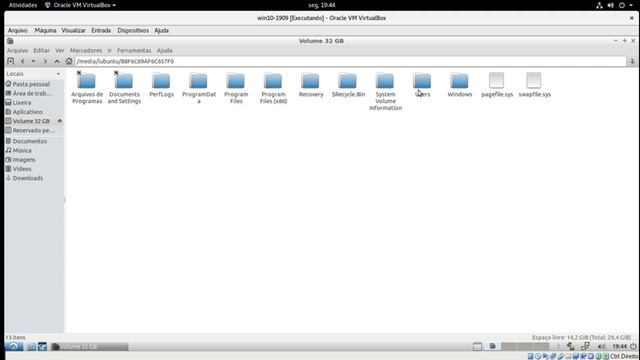640x360 pixels.
Task: Open the Marcadores menu
Action: pyautogui.click(x=86, y=50)
